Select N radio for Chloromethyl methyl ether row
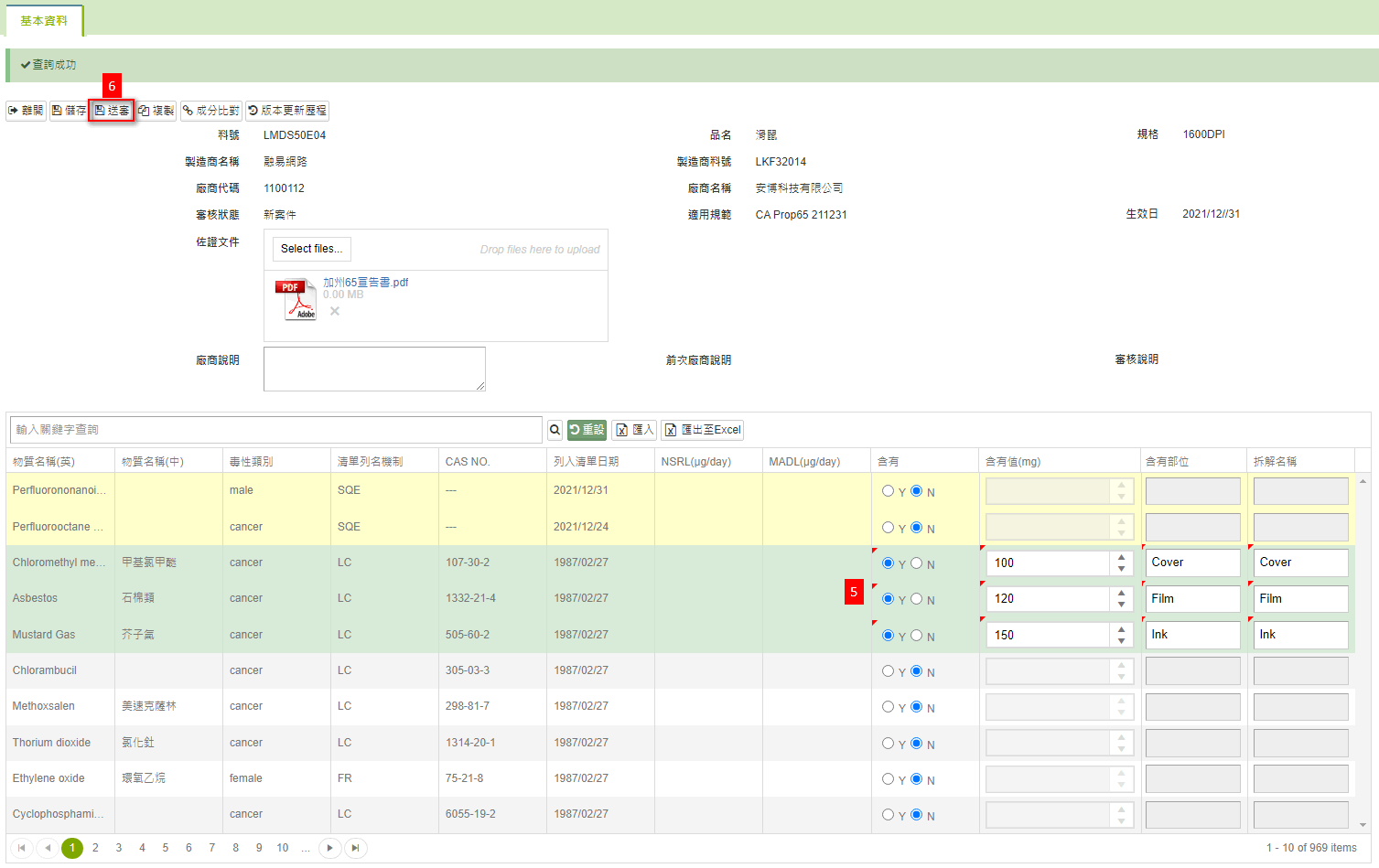Image resolution: width=1379 pixels, height=868 pixels. tap(916, 563)
